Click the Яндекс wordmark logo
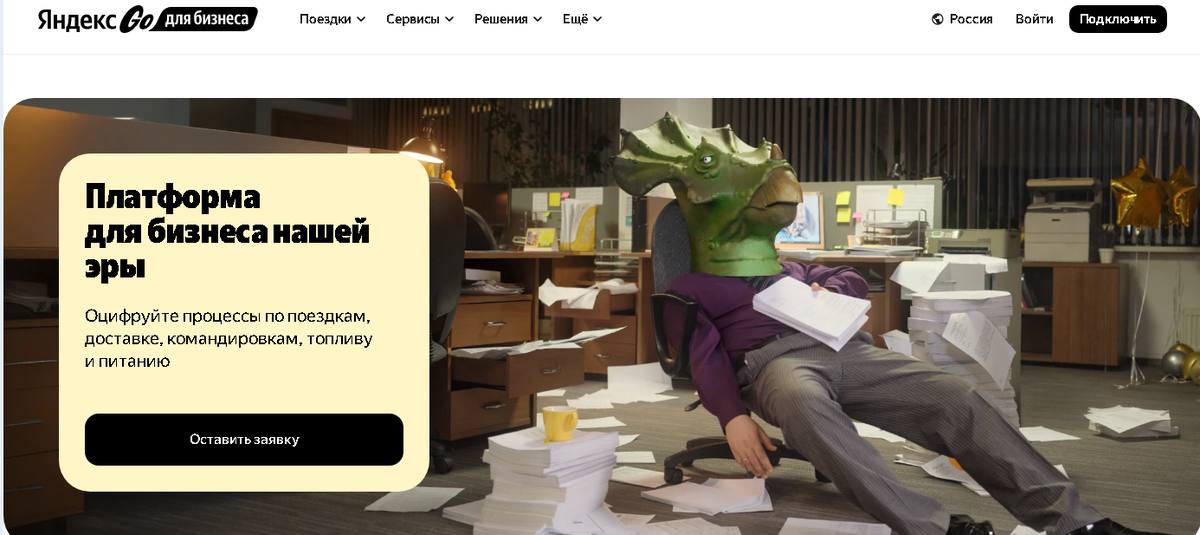This screenshot has width=1200, height=535. click(76, 21)
